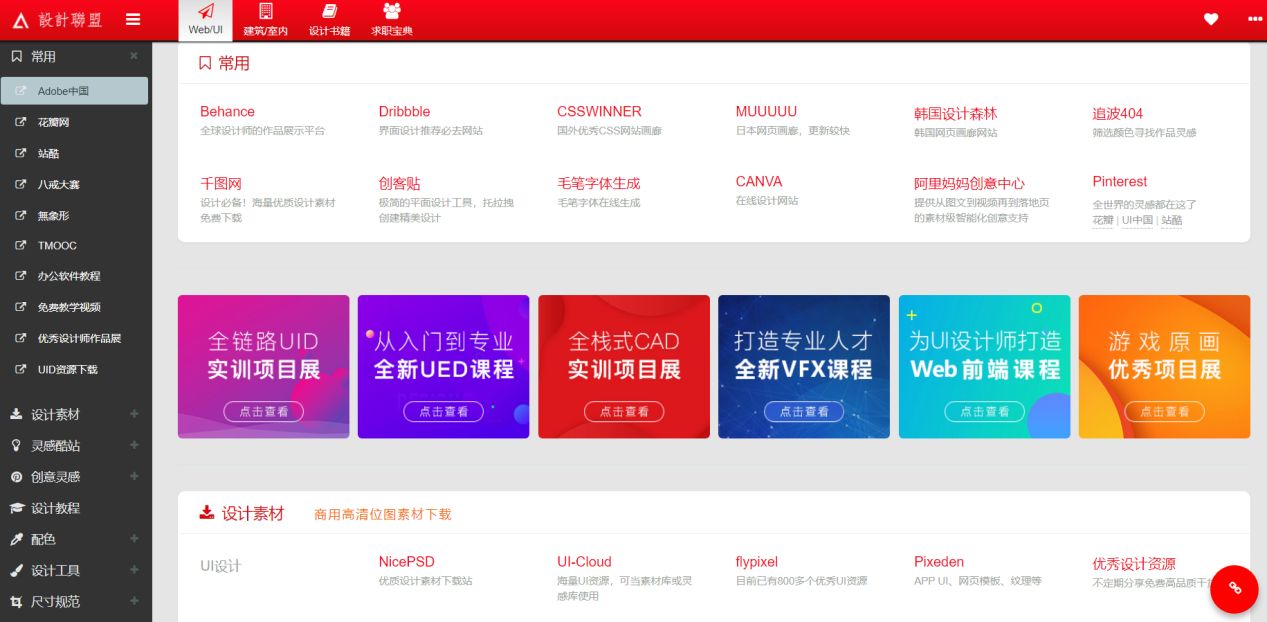Viewport: 1267px width, 622px height.
Task: Expand the 配色 sidebar section
Action: tap(134, 539)
